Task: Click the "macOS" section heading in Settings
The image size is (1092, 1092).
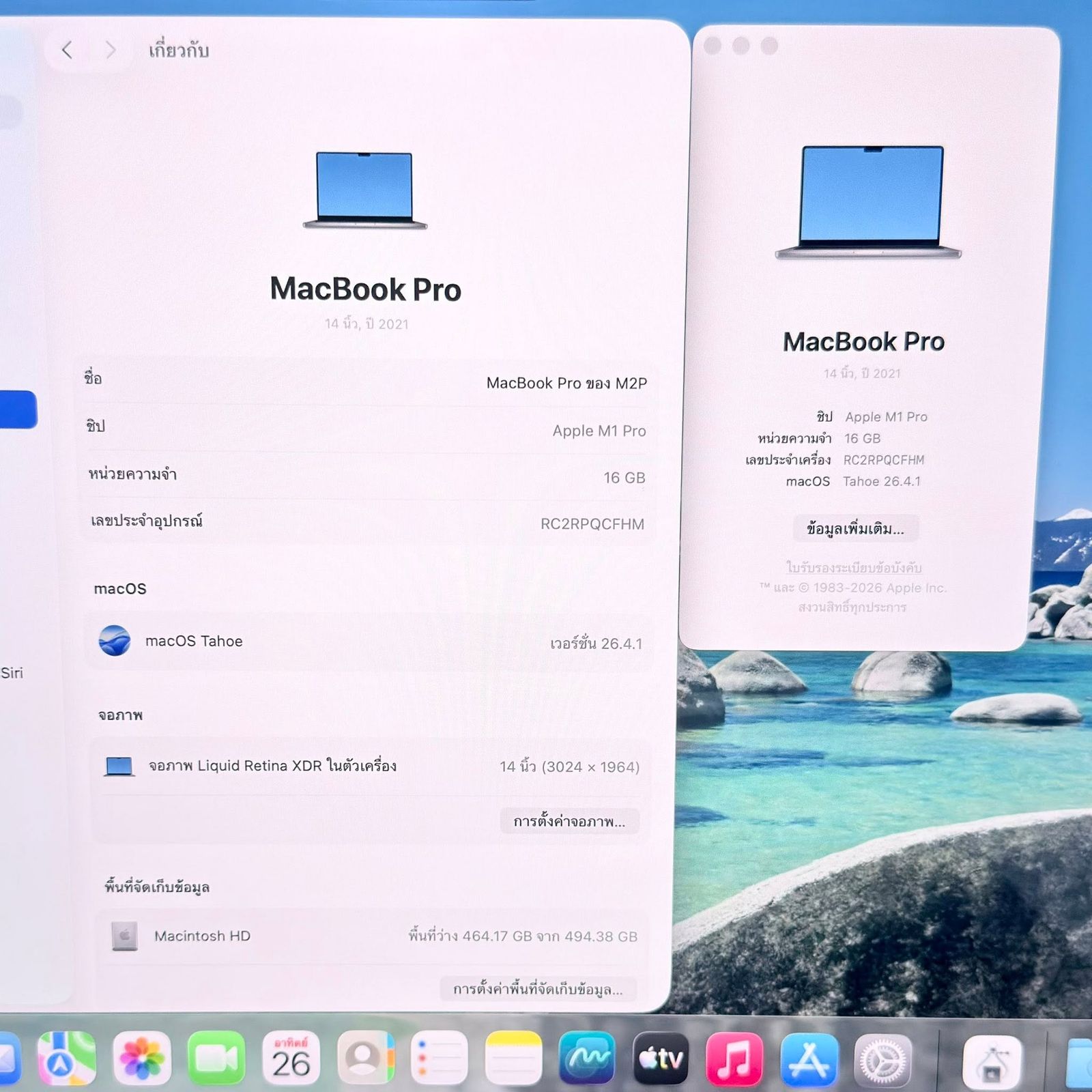Action: [120, 588]
